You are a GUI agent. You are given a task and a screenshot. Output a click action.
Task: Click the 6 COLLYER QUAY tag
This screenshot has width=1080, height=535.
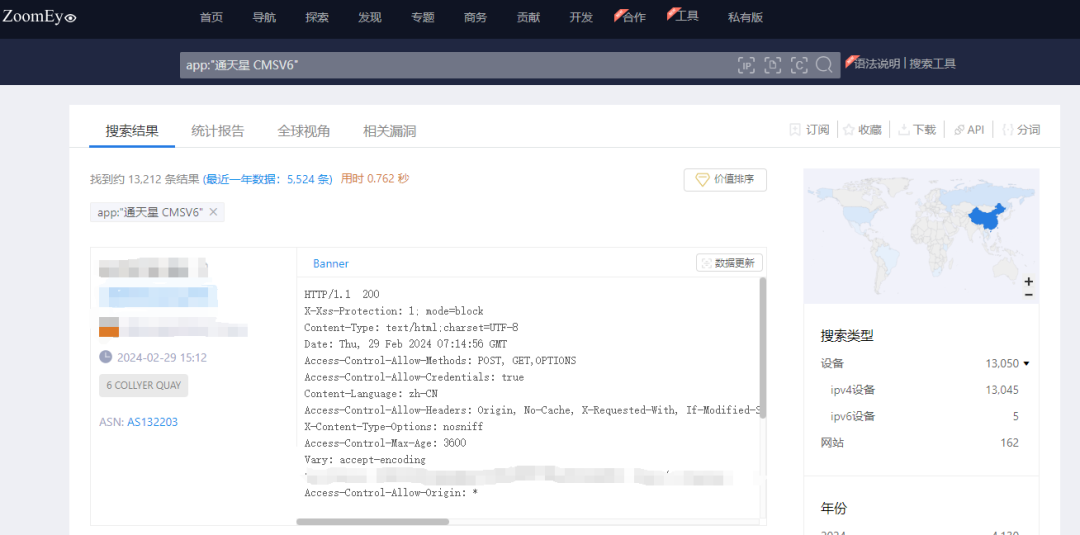coord(143,386)
